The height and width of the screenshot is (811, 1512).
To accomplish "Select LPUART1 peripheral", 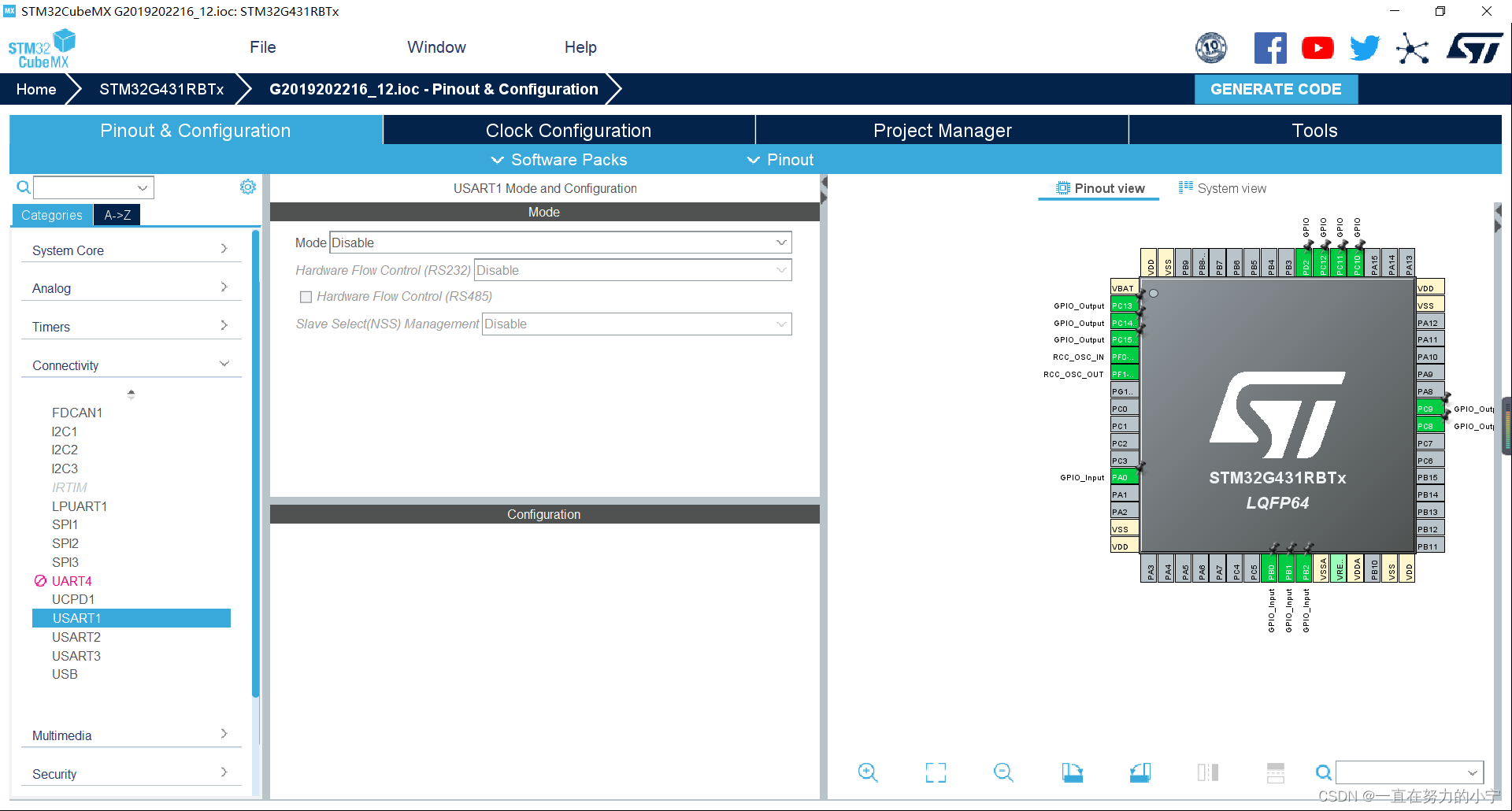I will tap(80, 506).
